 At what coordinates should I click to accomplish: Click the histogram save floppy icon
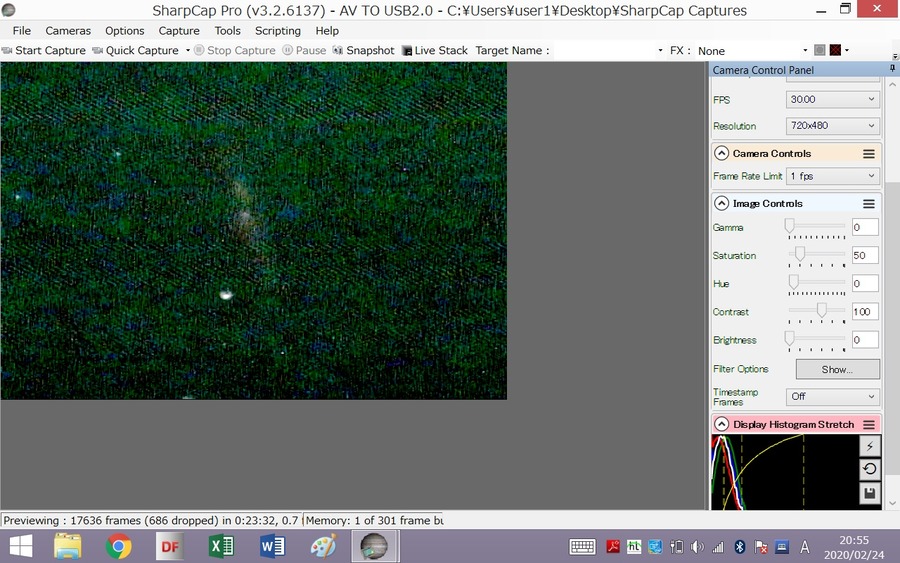click(870, 493)
